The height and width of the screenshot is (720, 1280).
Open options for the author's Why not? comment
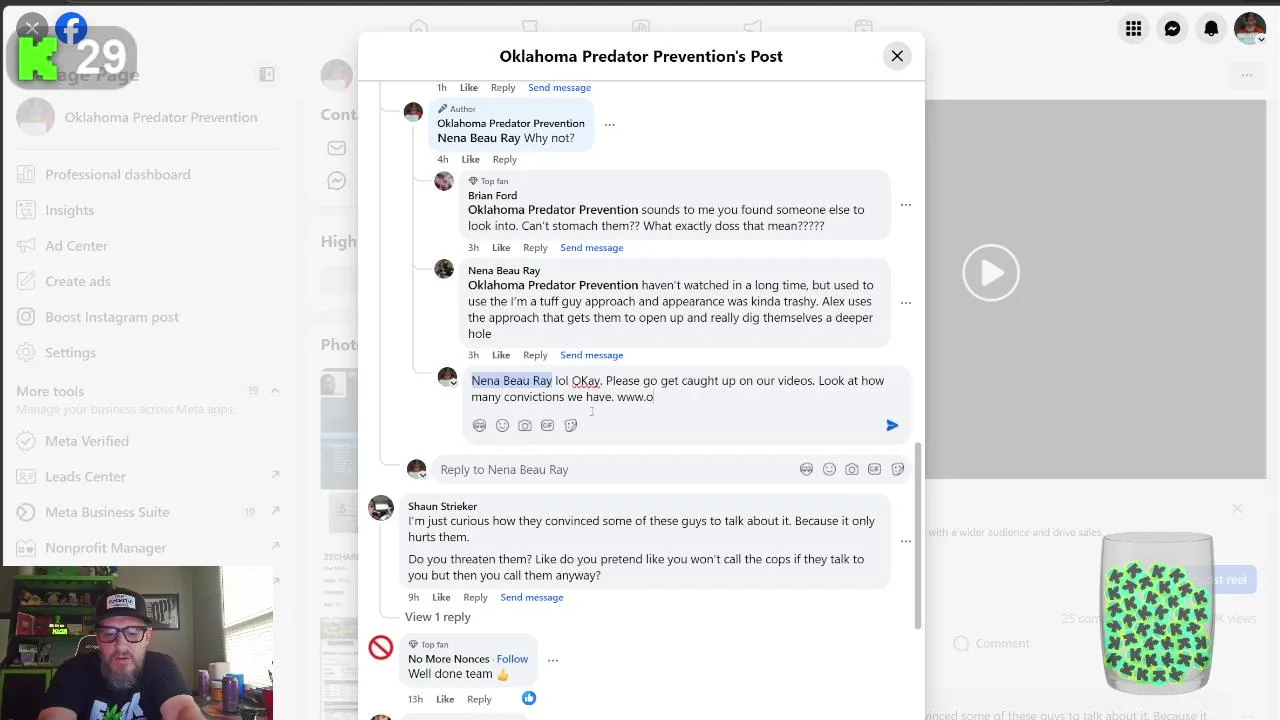click(x=610, y=125)
